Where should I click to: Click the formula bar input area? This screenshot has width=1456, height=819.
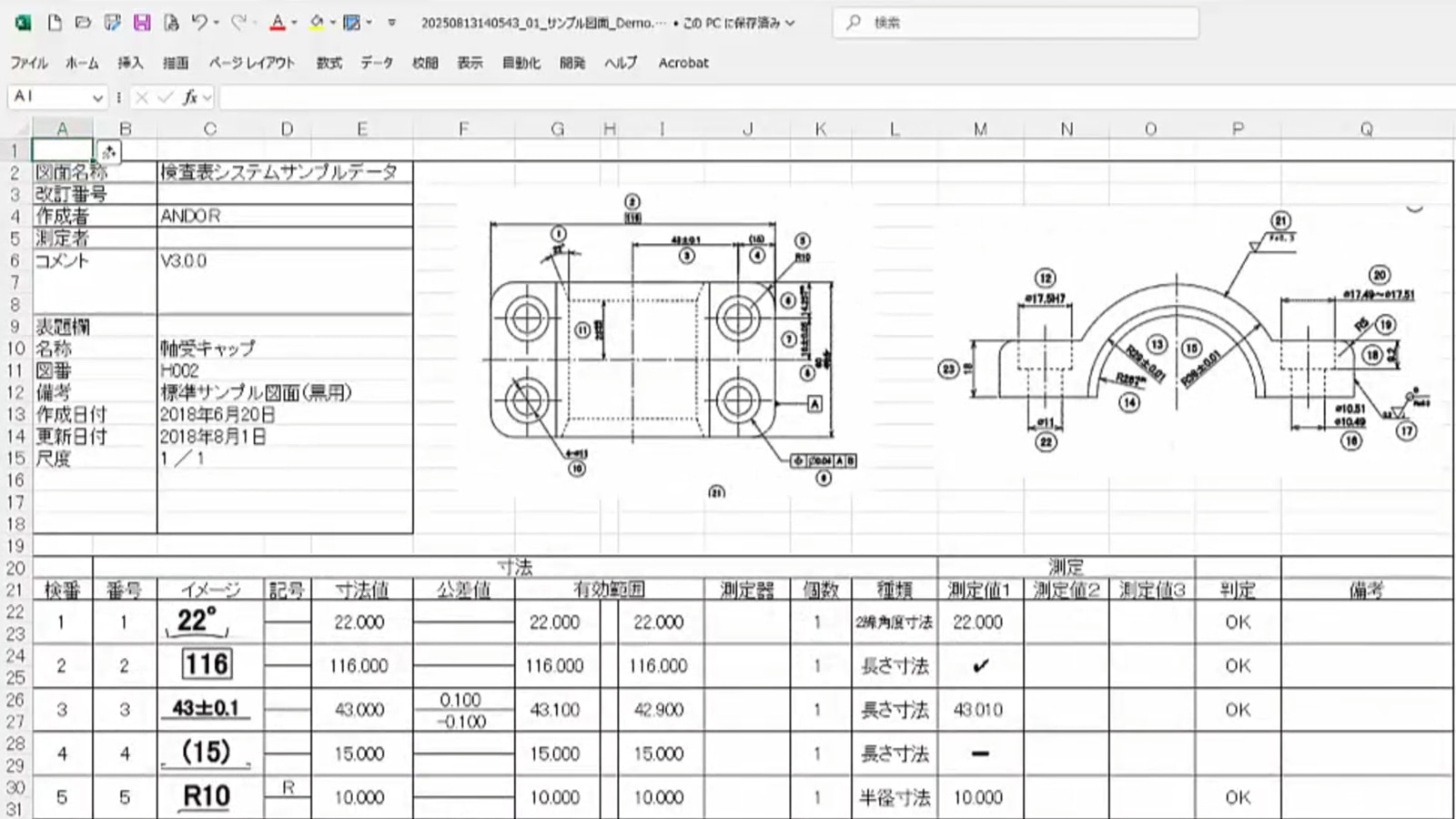(819, 96)
